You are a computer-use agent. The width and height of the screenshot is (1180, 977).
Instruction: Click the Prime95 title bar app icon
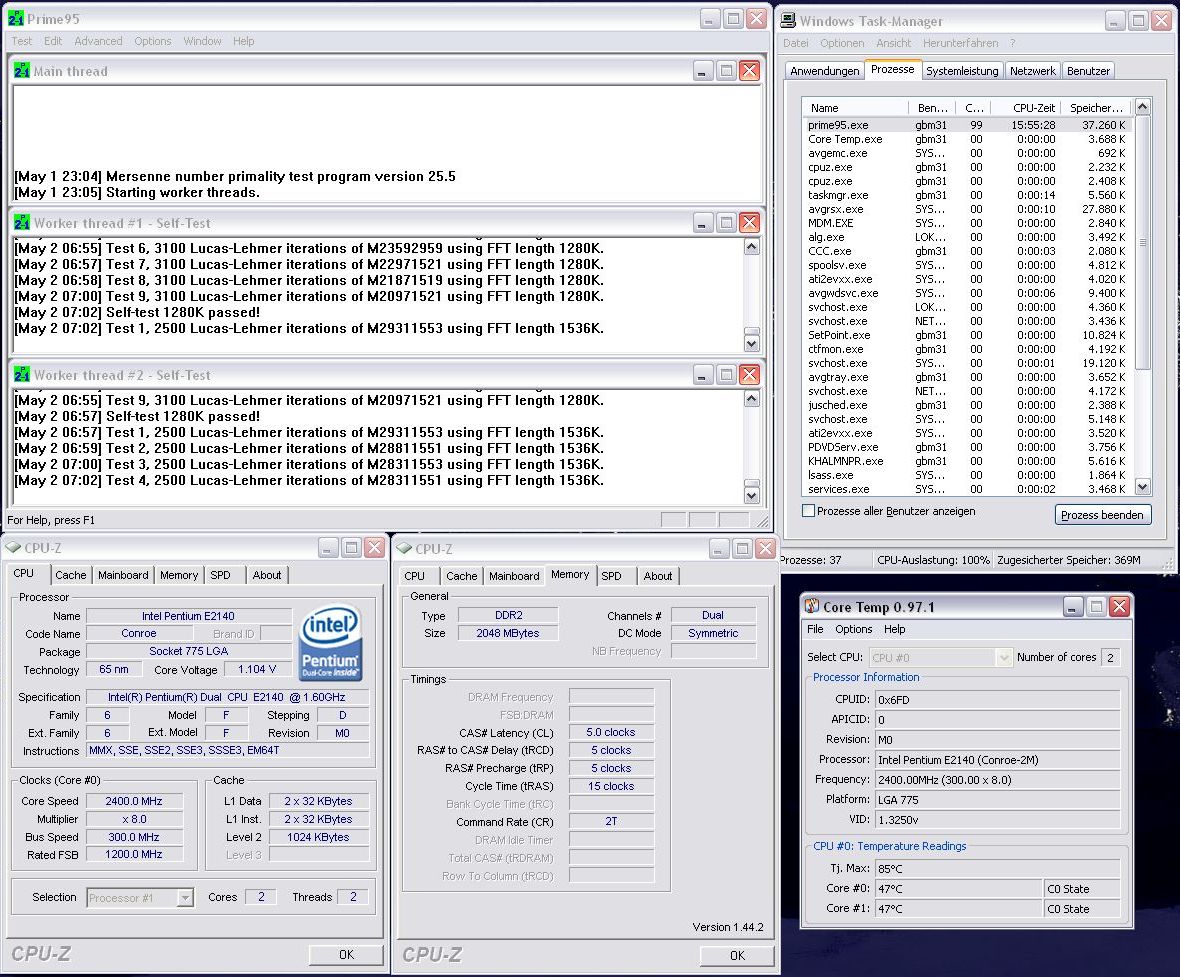click(x=15, y=18)
